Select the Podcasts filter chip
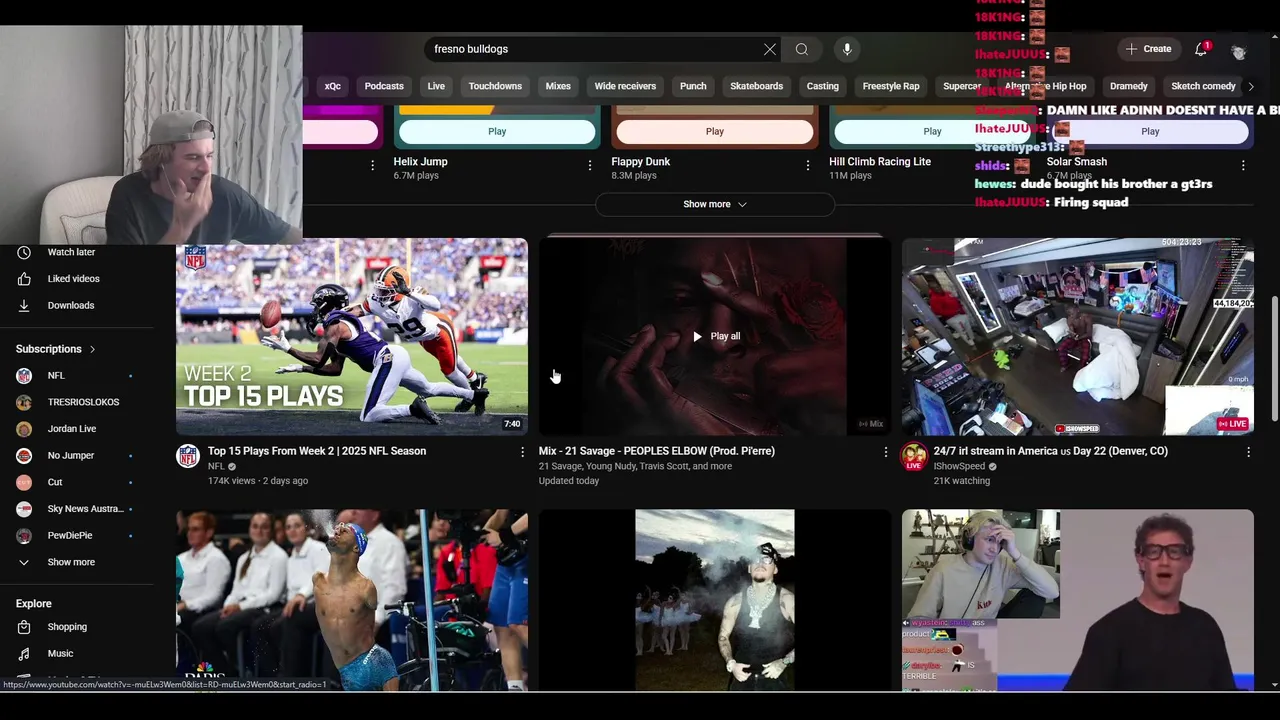 click(x=384, y=86)
